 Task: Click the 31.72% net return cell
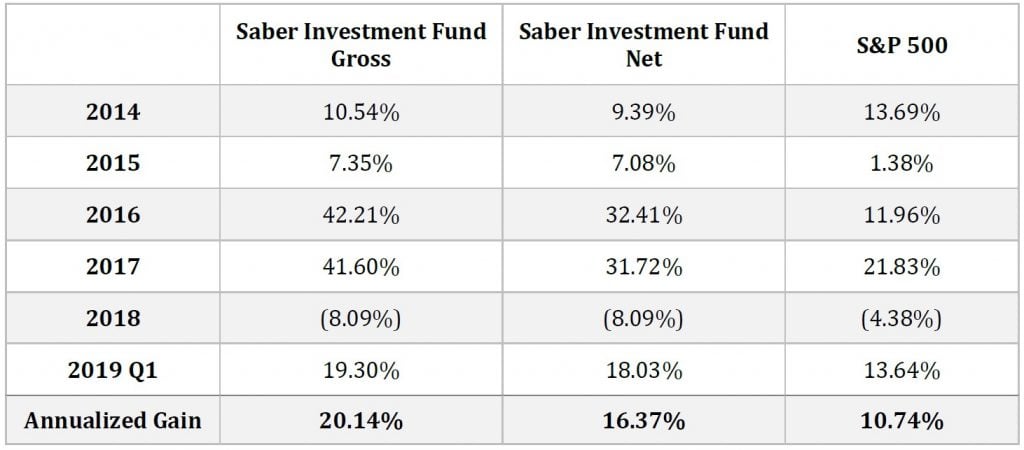point(643,267)
